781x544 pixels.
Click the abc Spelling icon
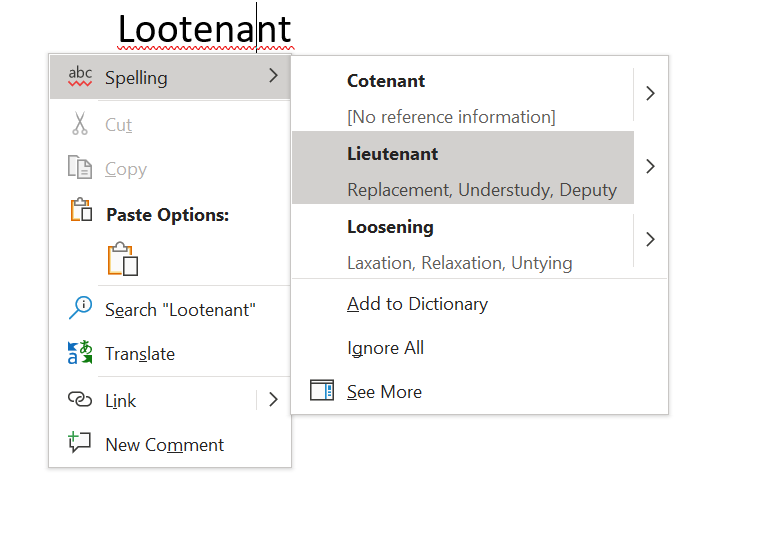tap(80, 76)
